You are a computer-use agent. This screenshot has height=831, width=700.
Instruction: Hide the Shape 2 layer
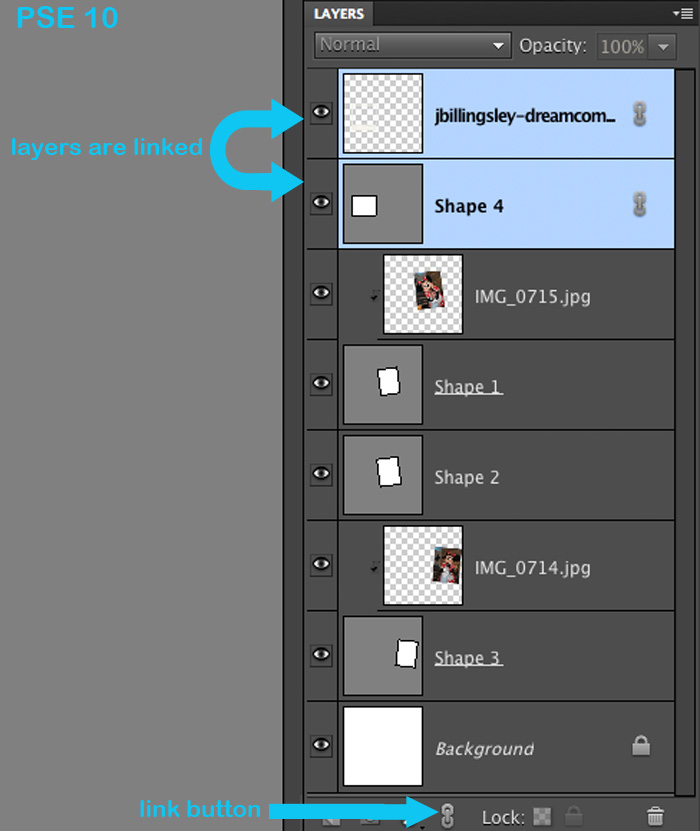[321, 474]
